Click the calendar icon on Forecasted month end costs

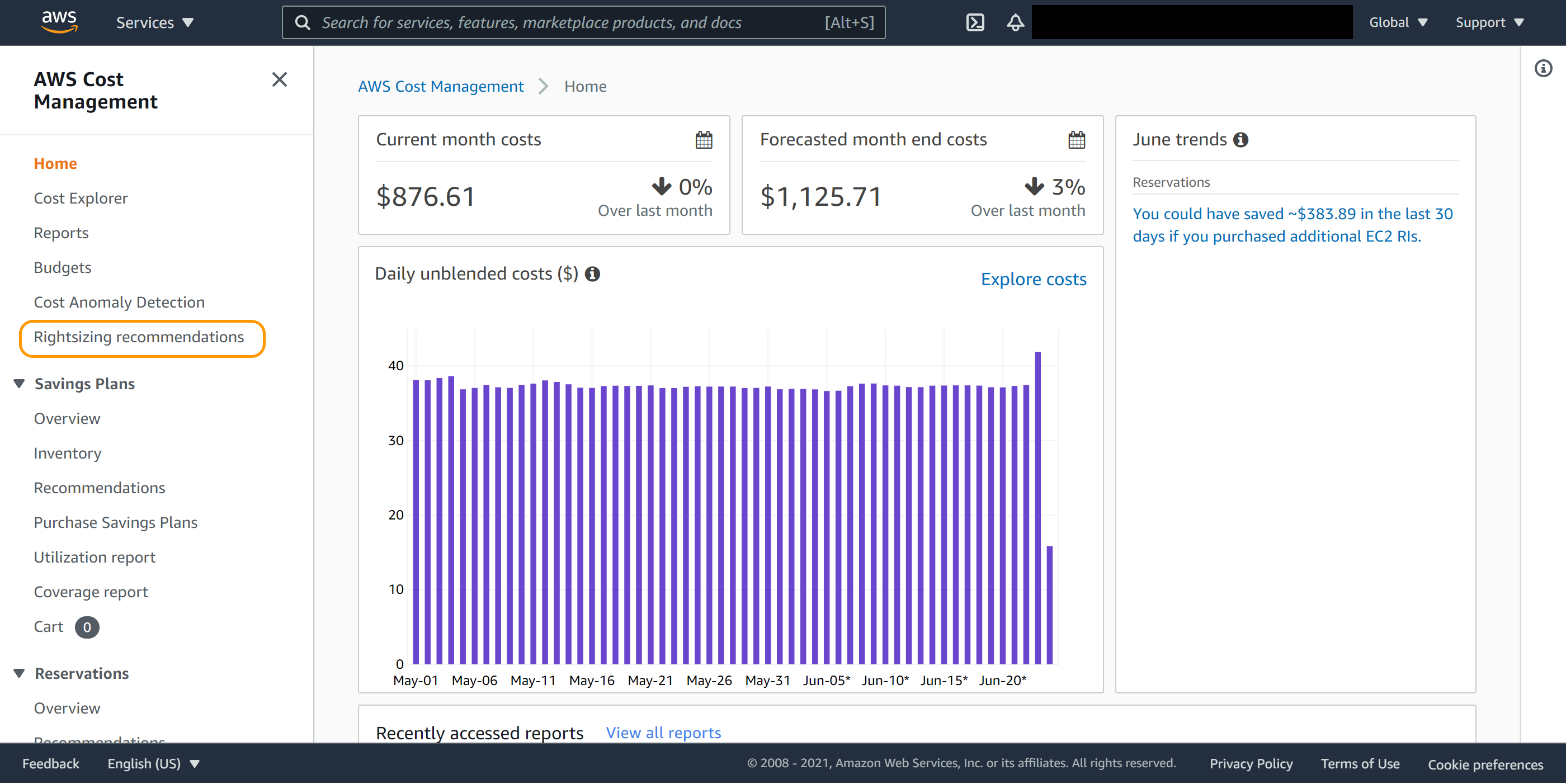1076,139
